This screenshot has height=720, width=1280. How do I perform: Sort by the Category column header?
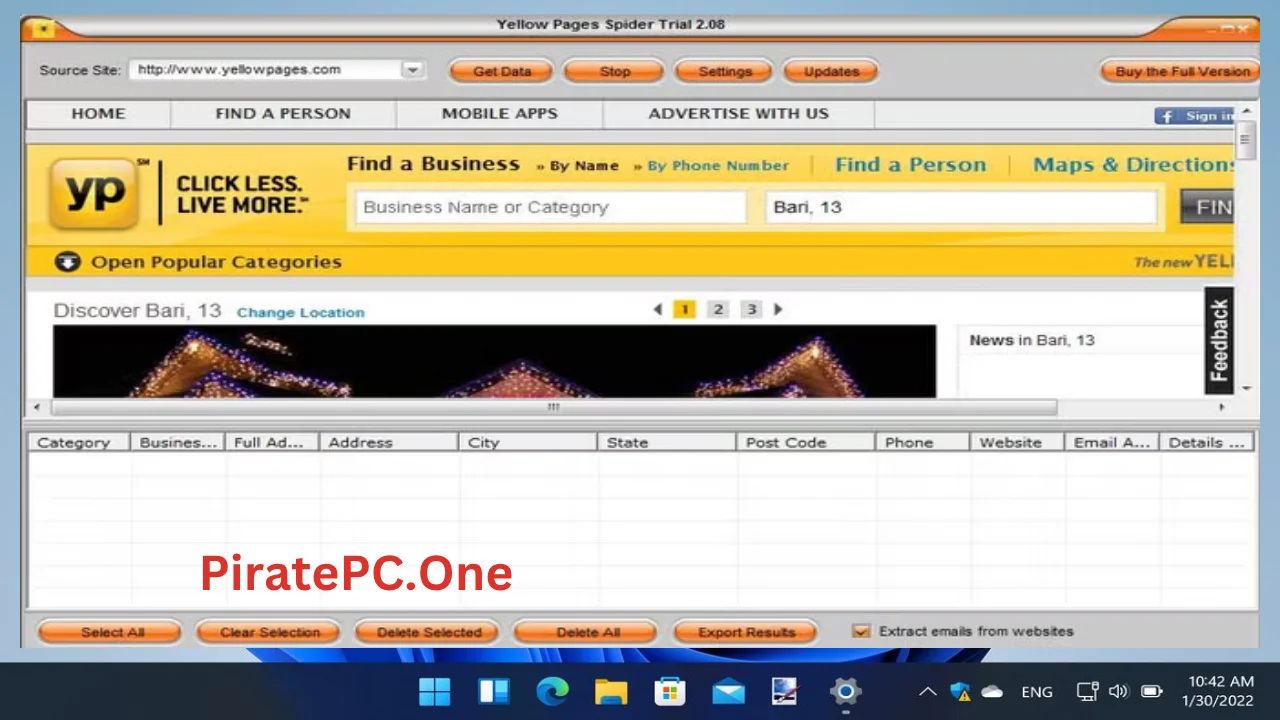pyautogui.click(x=78, y=442)
